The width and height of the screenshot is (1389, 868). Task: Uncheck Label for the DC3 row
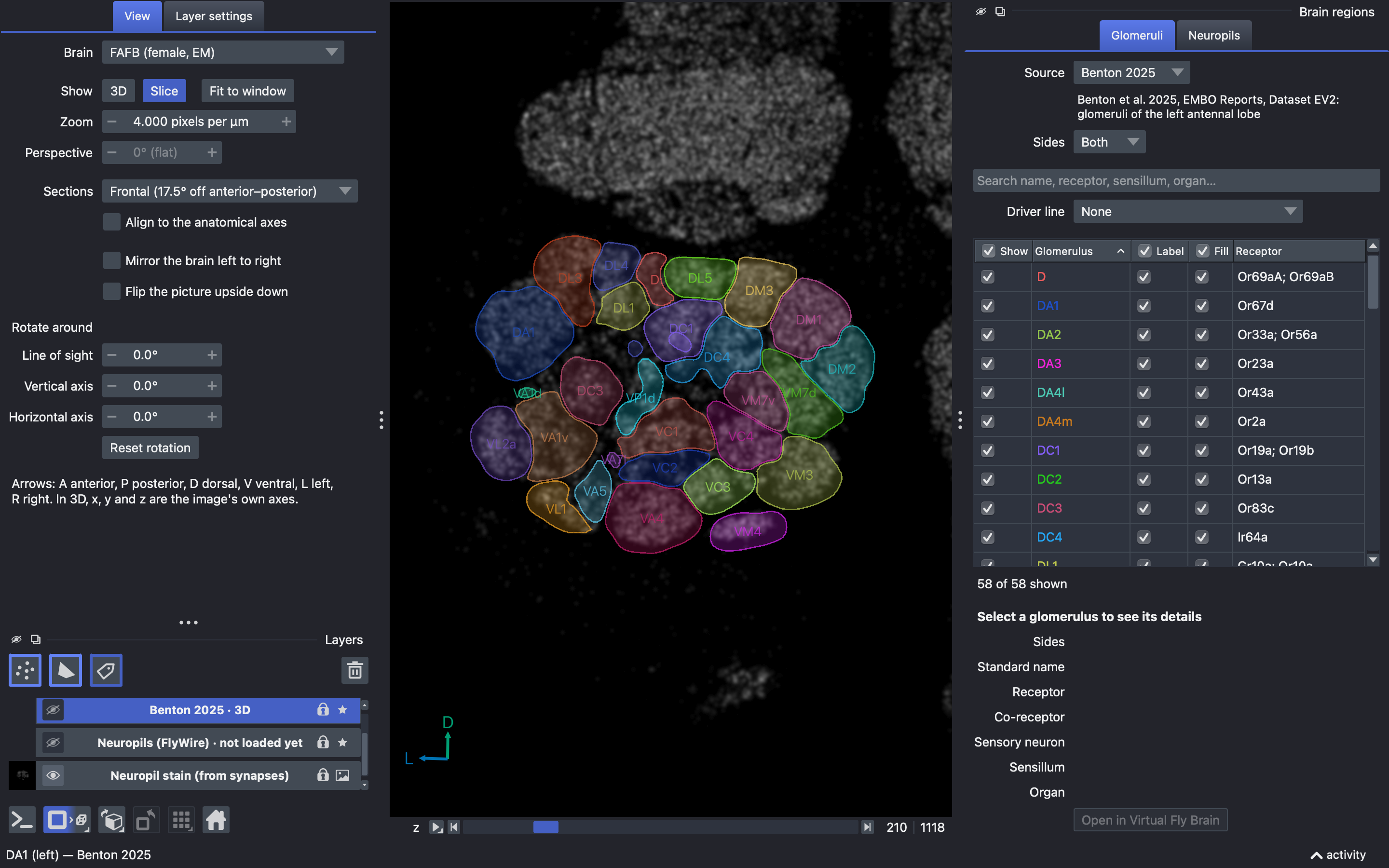click(x=1144, y=509)
